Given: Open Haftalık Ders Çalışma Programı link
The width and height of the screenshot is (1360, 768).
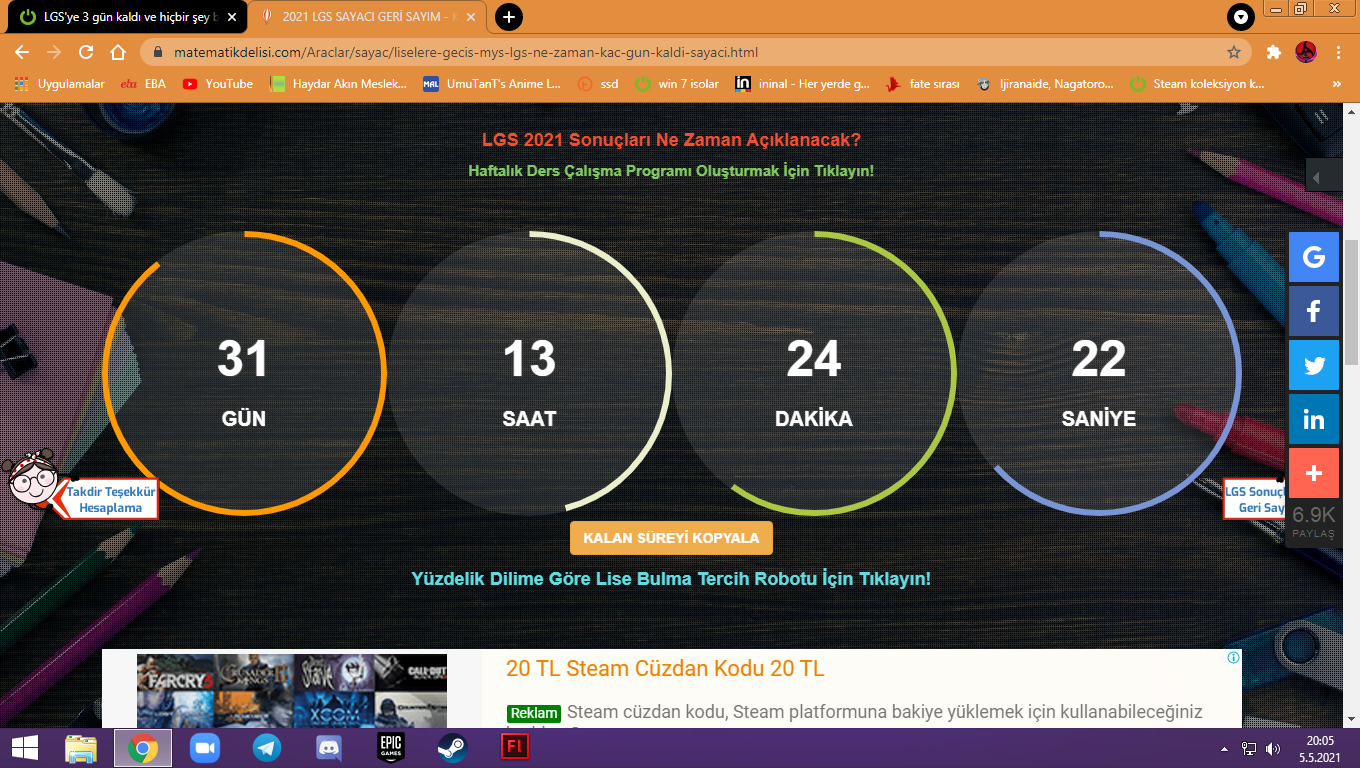Looking at the screenshot, I should 671,171.
